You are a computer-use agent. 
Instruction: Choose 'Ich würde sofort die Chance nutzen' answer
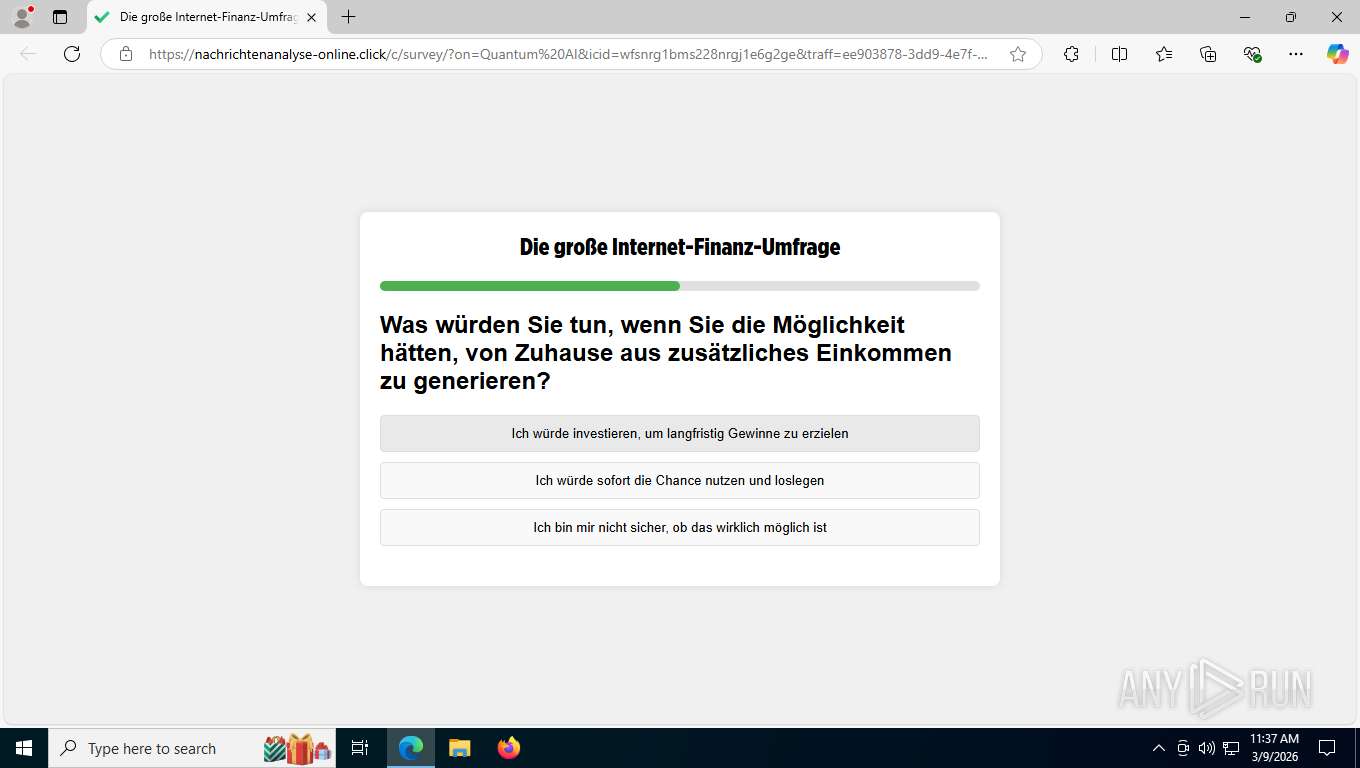(680, 480)
